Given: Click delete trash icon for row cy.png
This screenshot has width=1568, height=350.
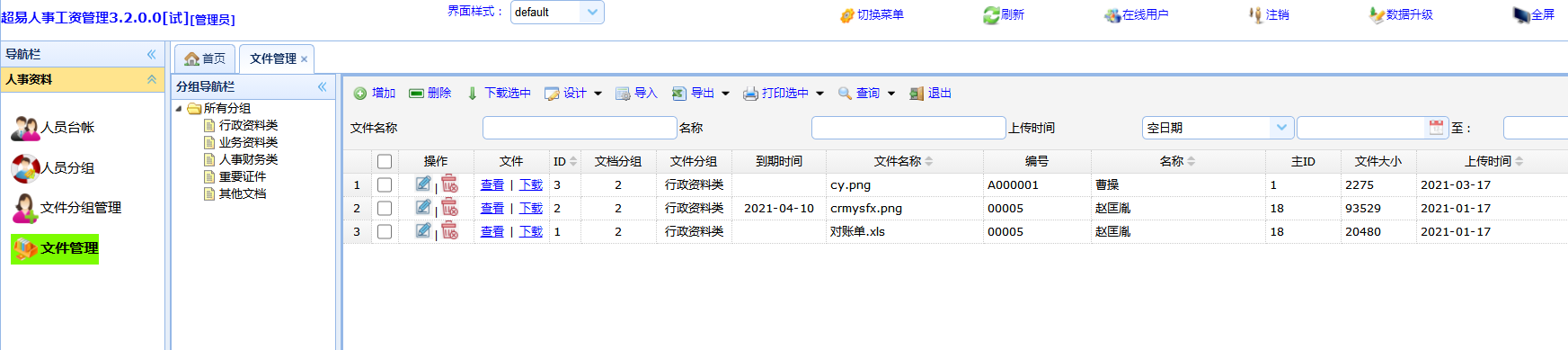Looking at the screenshot, I should click(449, 184).
